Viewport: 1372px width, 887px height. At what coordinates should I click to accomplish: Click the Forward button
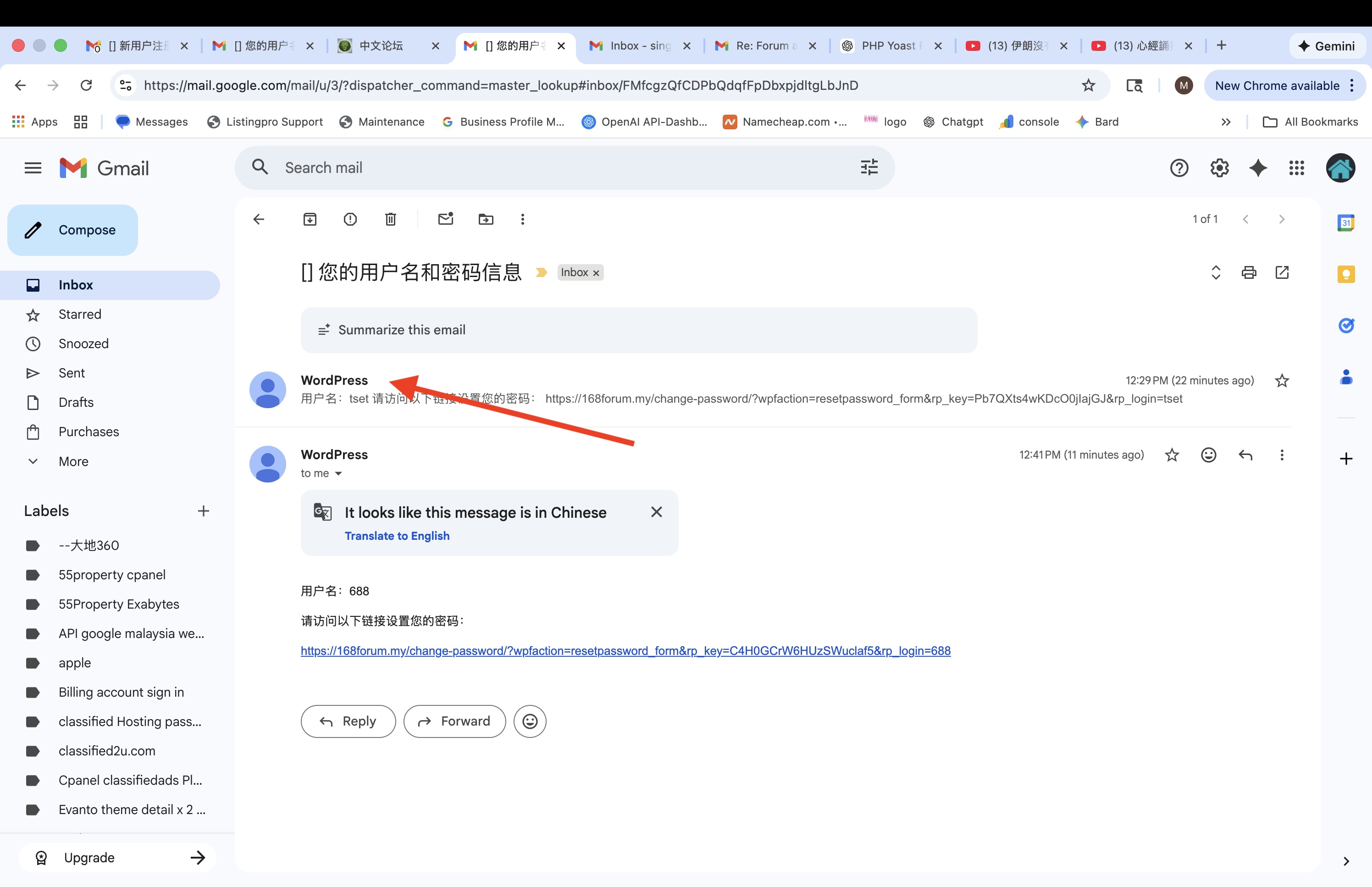click(x=454, y=721)
